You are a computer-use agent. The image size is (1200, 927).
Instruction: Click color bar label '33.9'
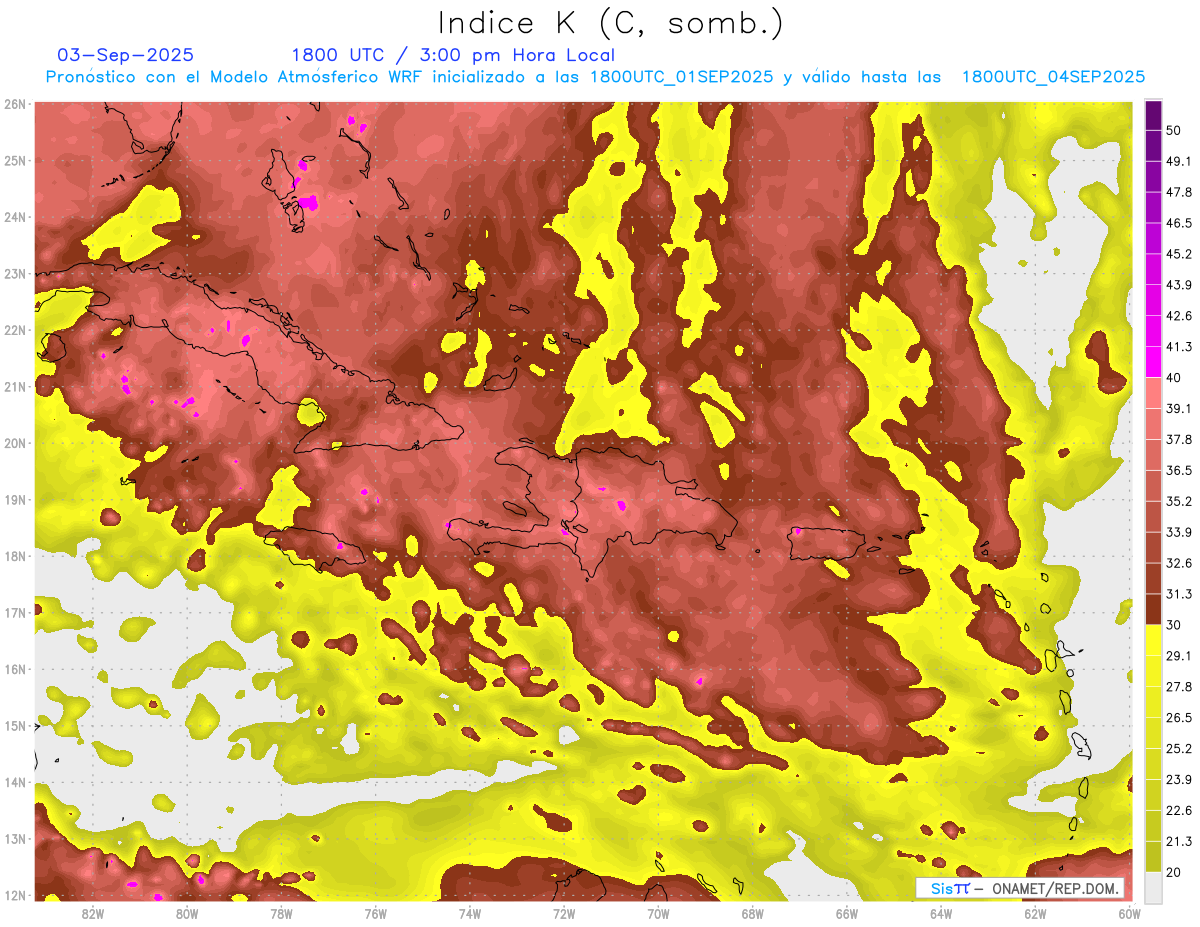(1178, 532)
